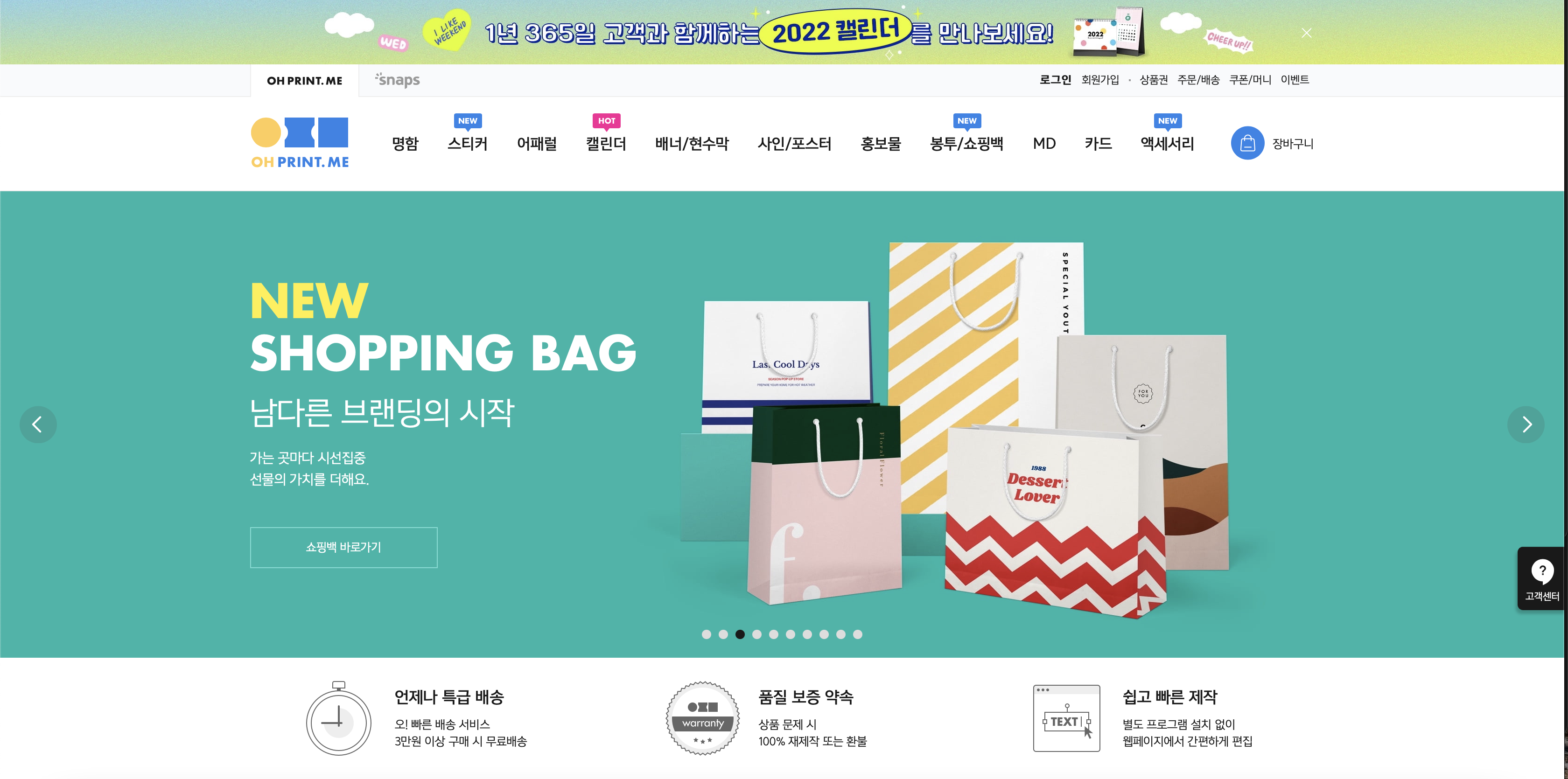
Task: Click the TEXT editor illustration icon
Action: pos(1066,718)
